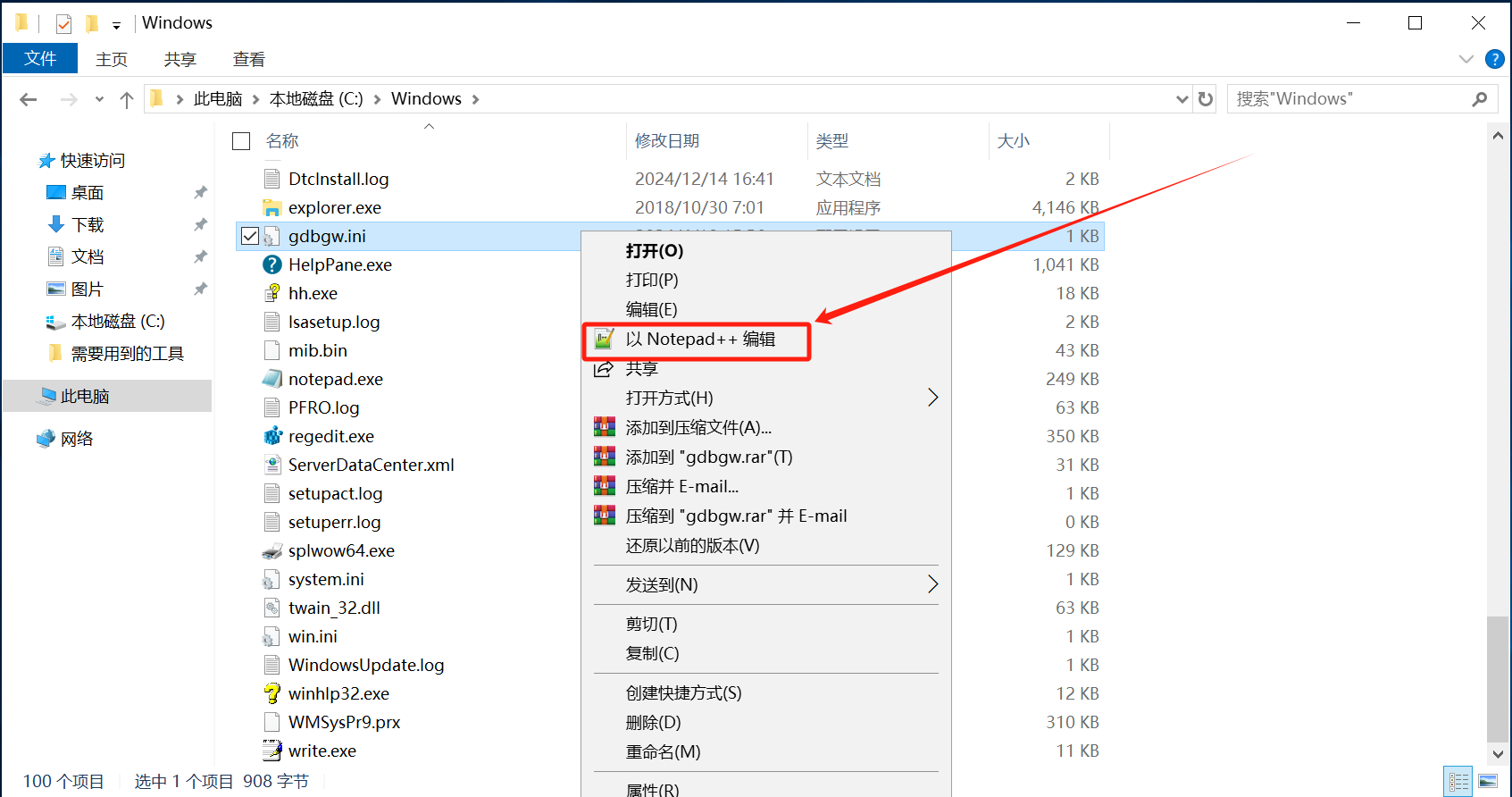The height and width of the screenshot is (797, 1512).
Task: Expand the 'Open with' submenu arrow
Action: pyautogui.click(x=932, y=398)
